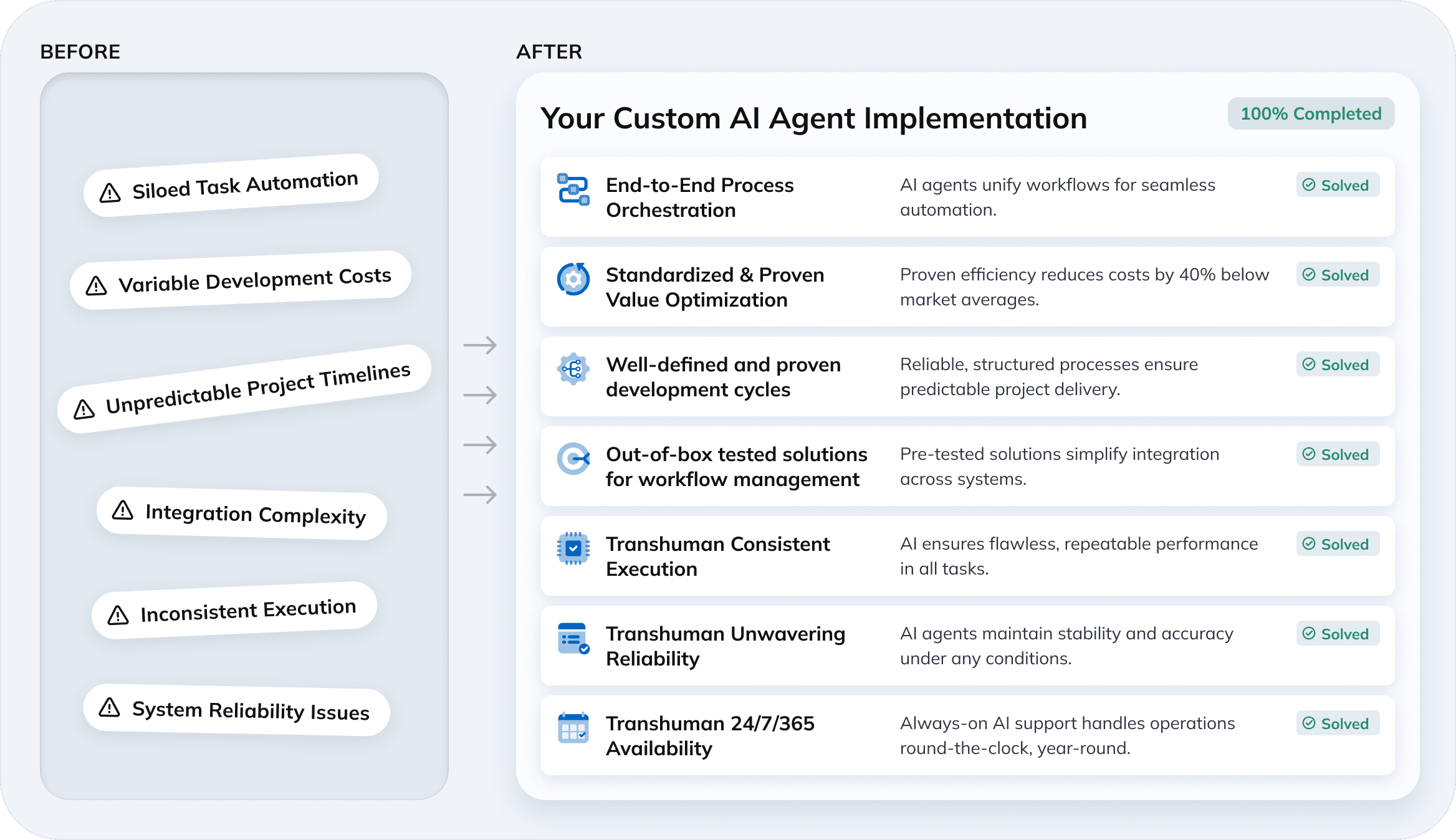The image size is (1456, 840).
Task: Click the Solved badge for Process Orchestration
Action: click(x=1338, y=185)
